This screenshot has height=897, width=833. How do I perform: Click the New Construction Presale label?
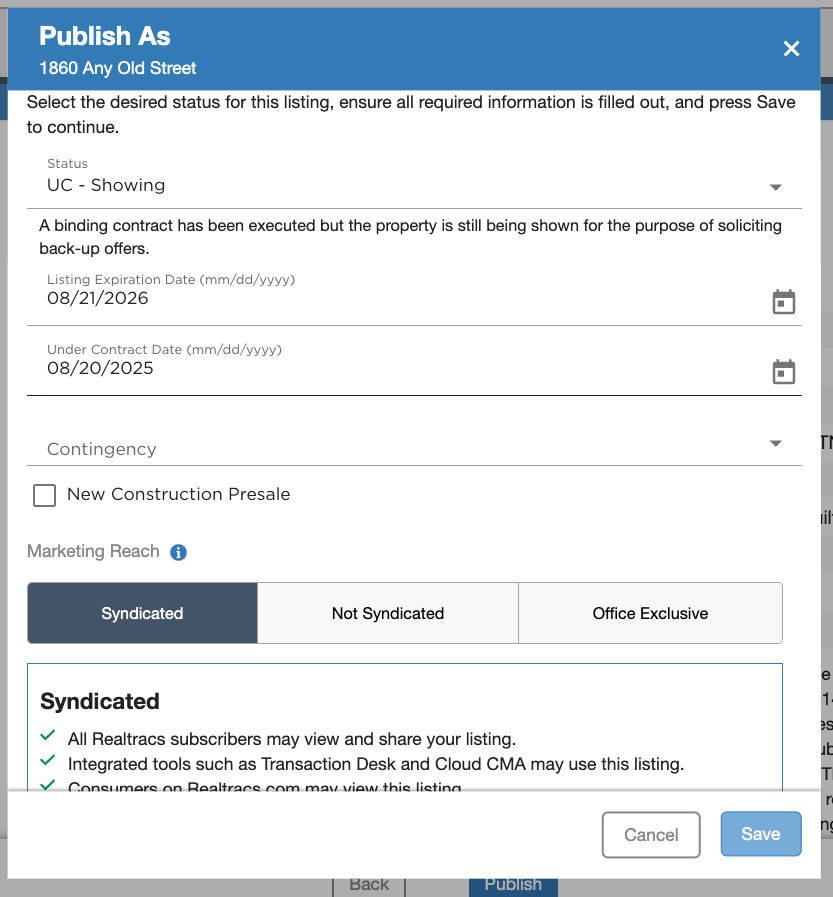(178, 494)
